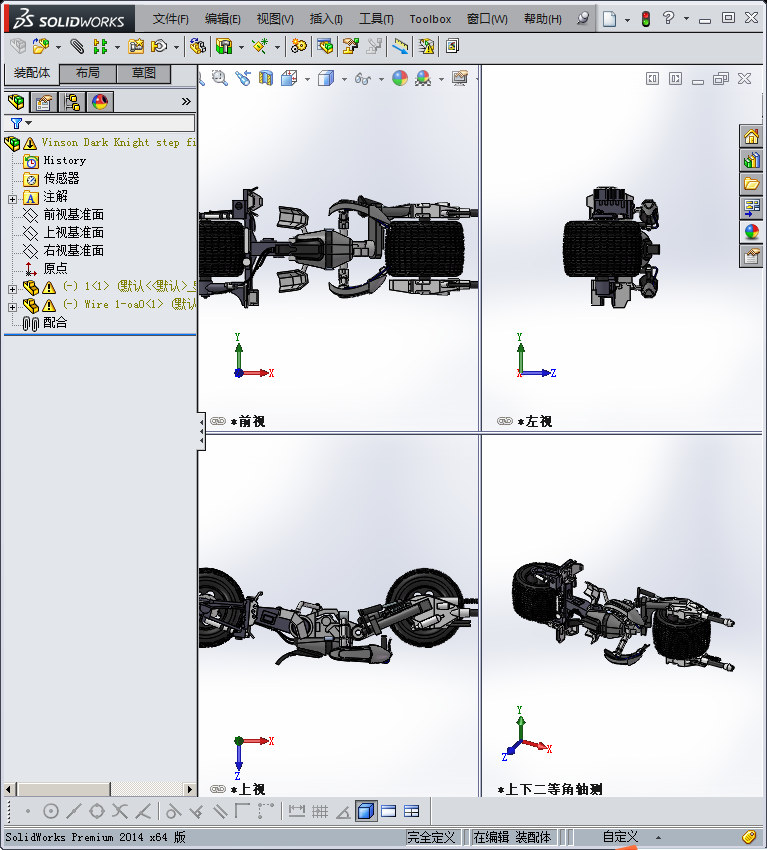Expand the Wire 1-oa0<1> tree node

coord(12,307)
